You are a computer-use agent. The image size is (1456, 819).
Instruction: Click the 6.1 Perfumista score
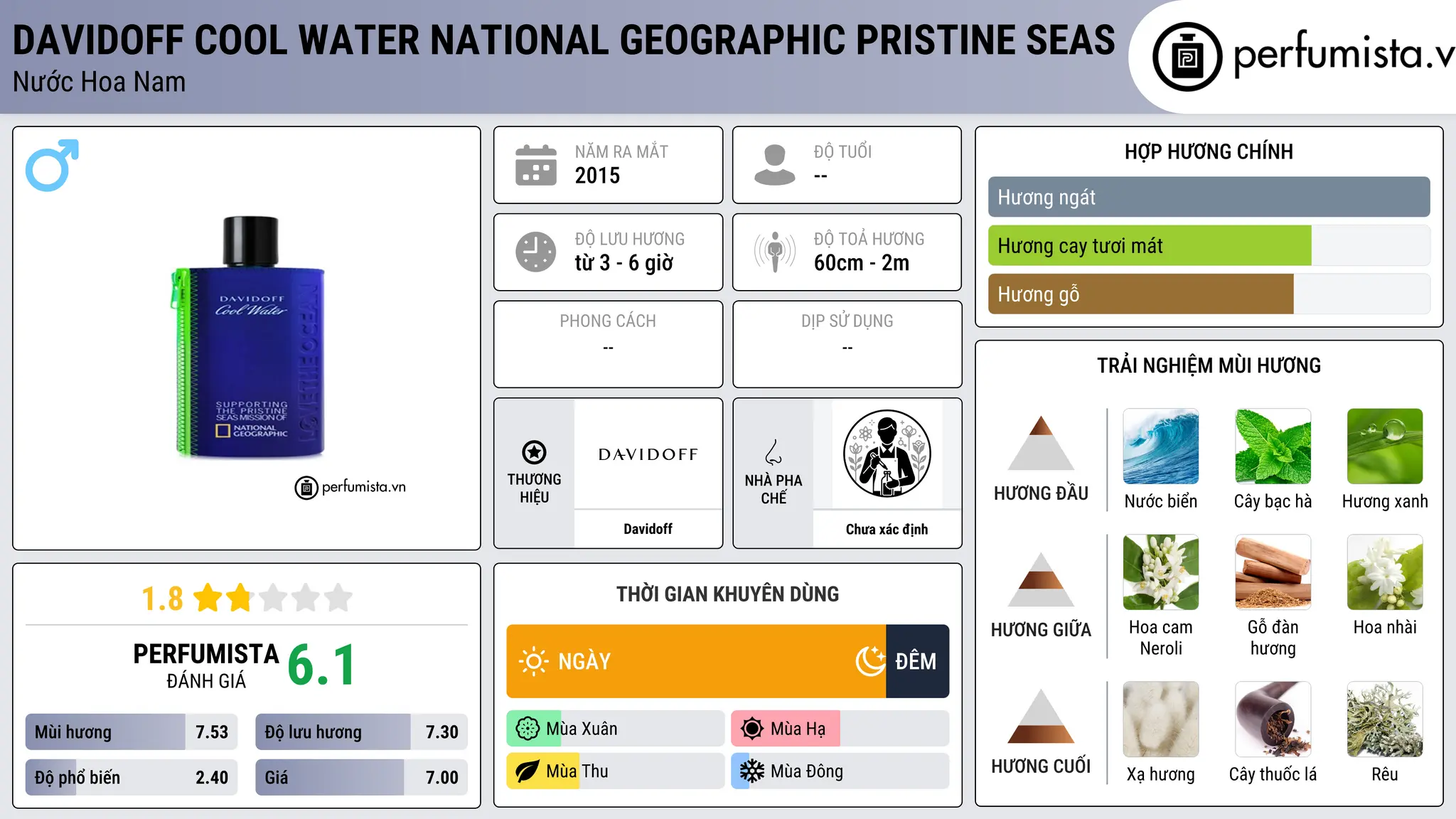322,665
